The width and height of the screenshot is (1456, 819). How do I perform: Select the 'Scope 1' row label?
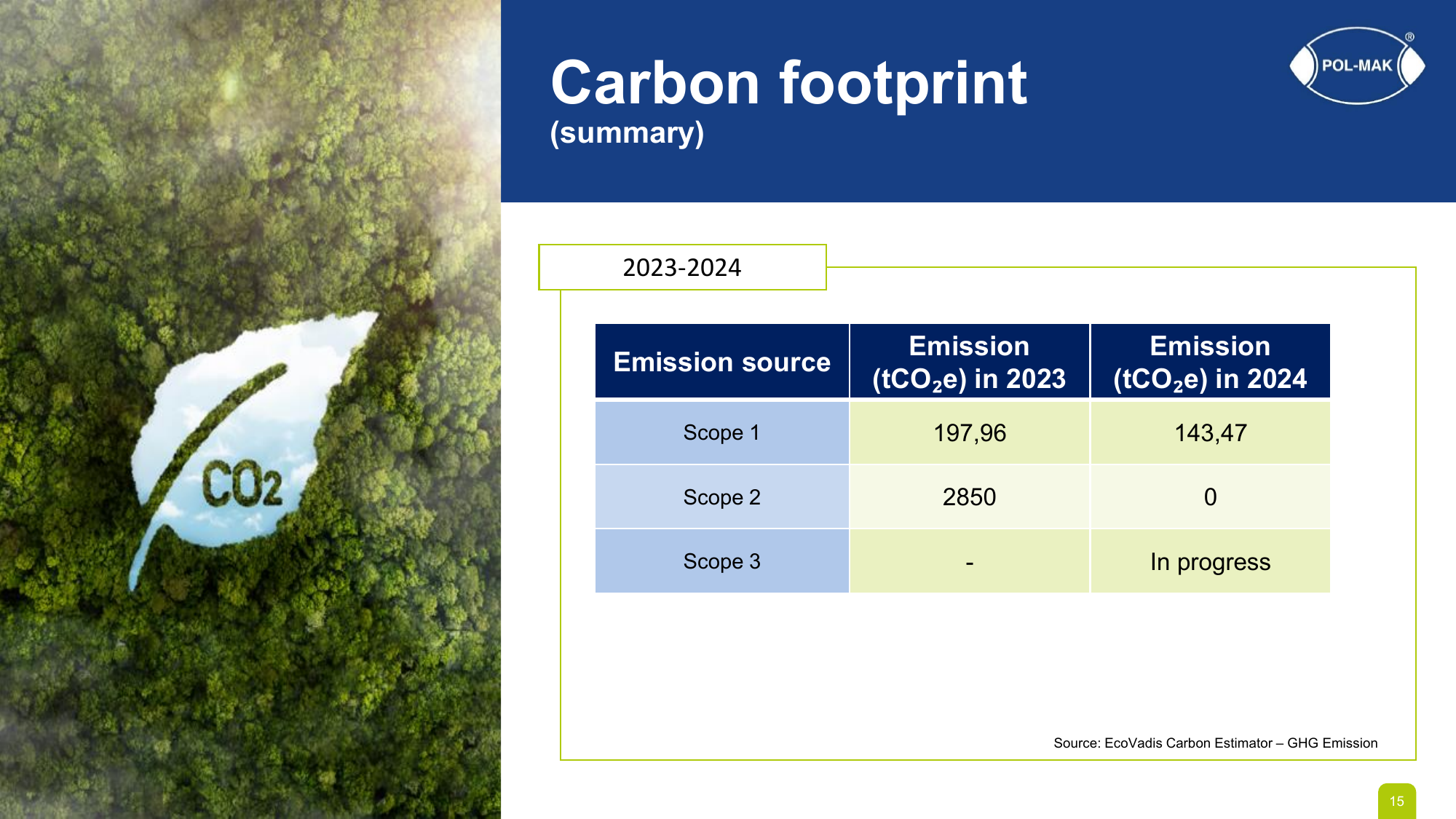[x=722, y=432]
